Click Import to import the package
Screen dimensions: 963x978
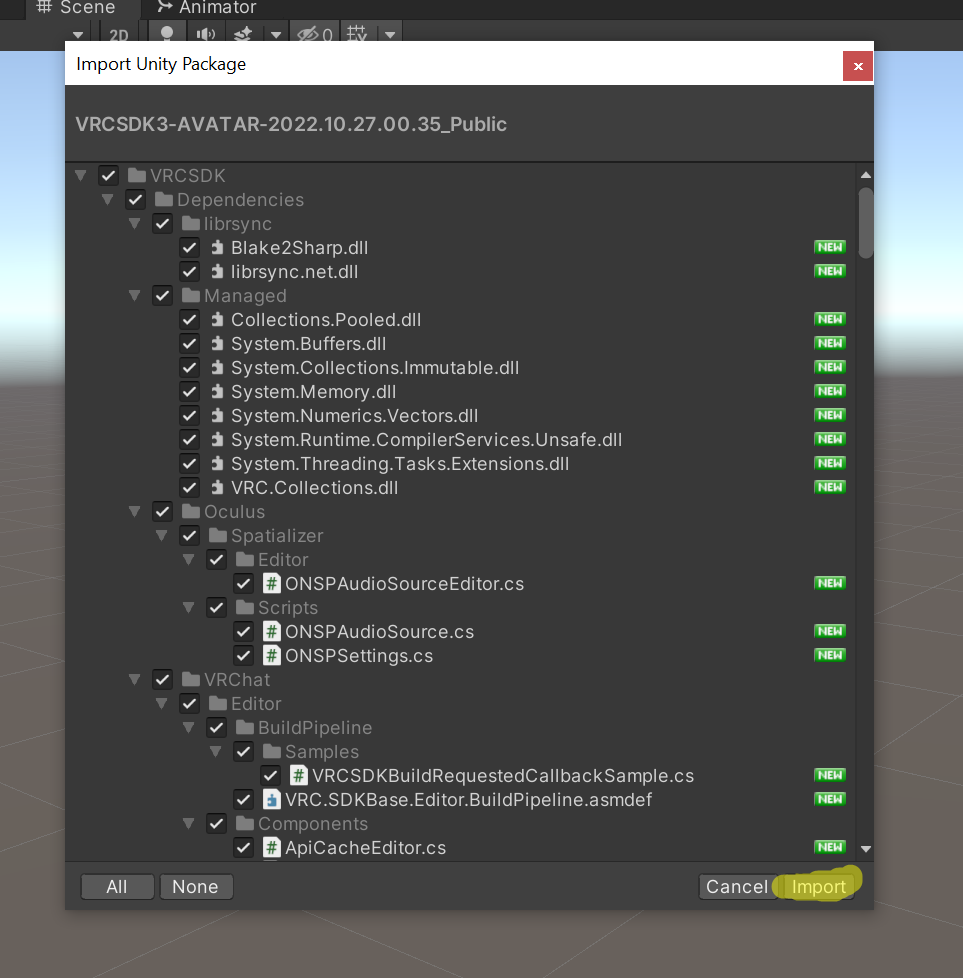click(x=818, y=886)
